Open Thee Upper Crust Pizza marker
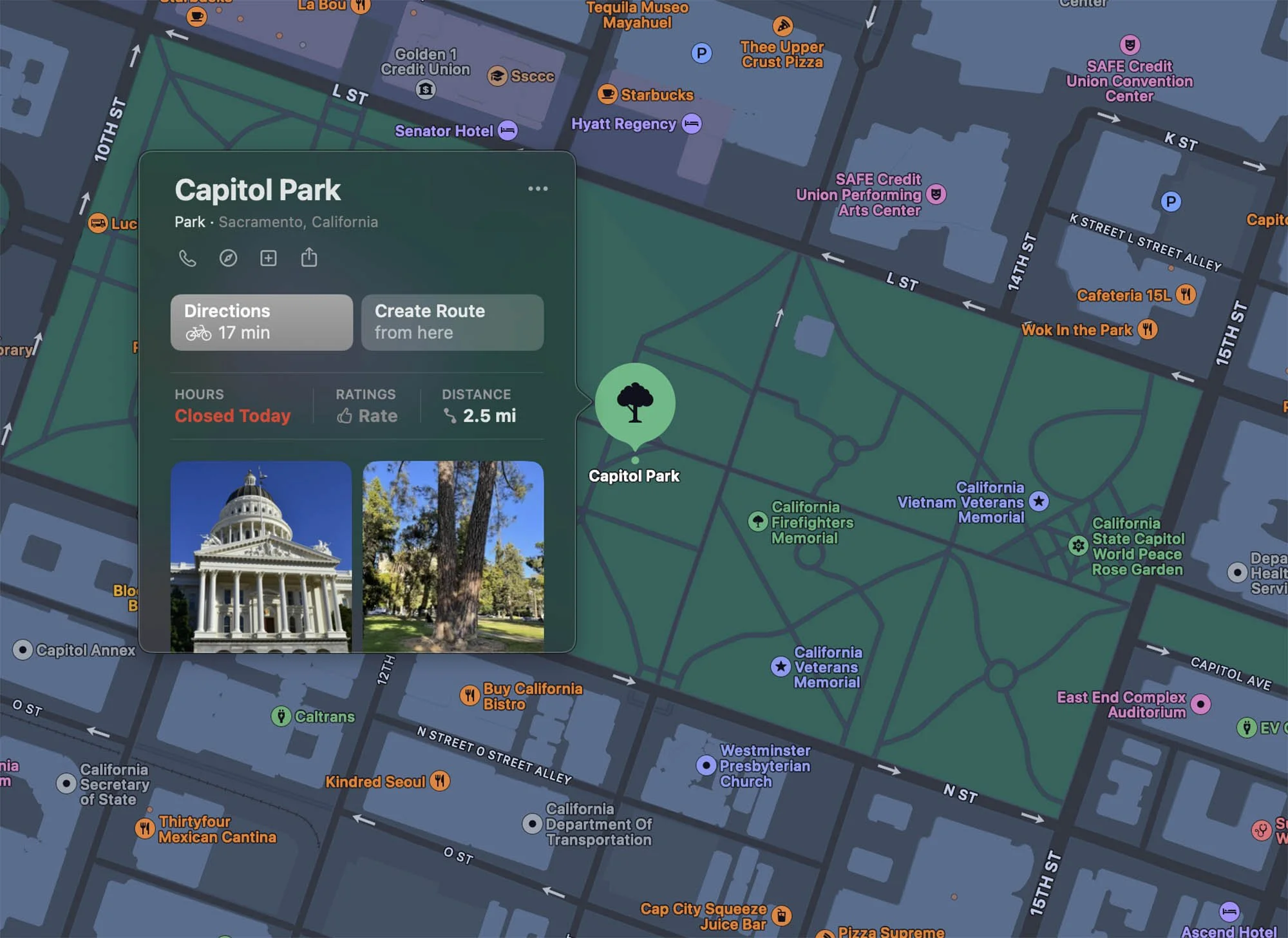This screenshot has width=1288, height=938. pos(782,26)
